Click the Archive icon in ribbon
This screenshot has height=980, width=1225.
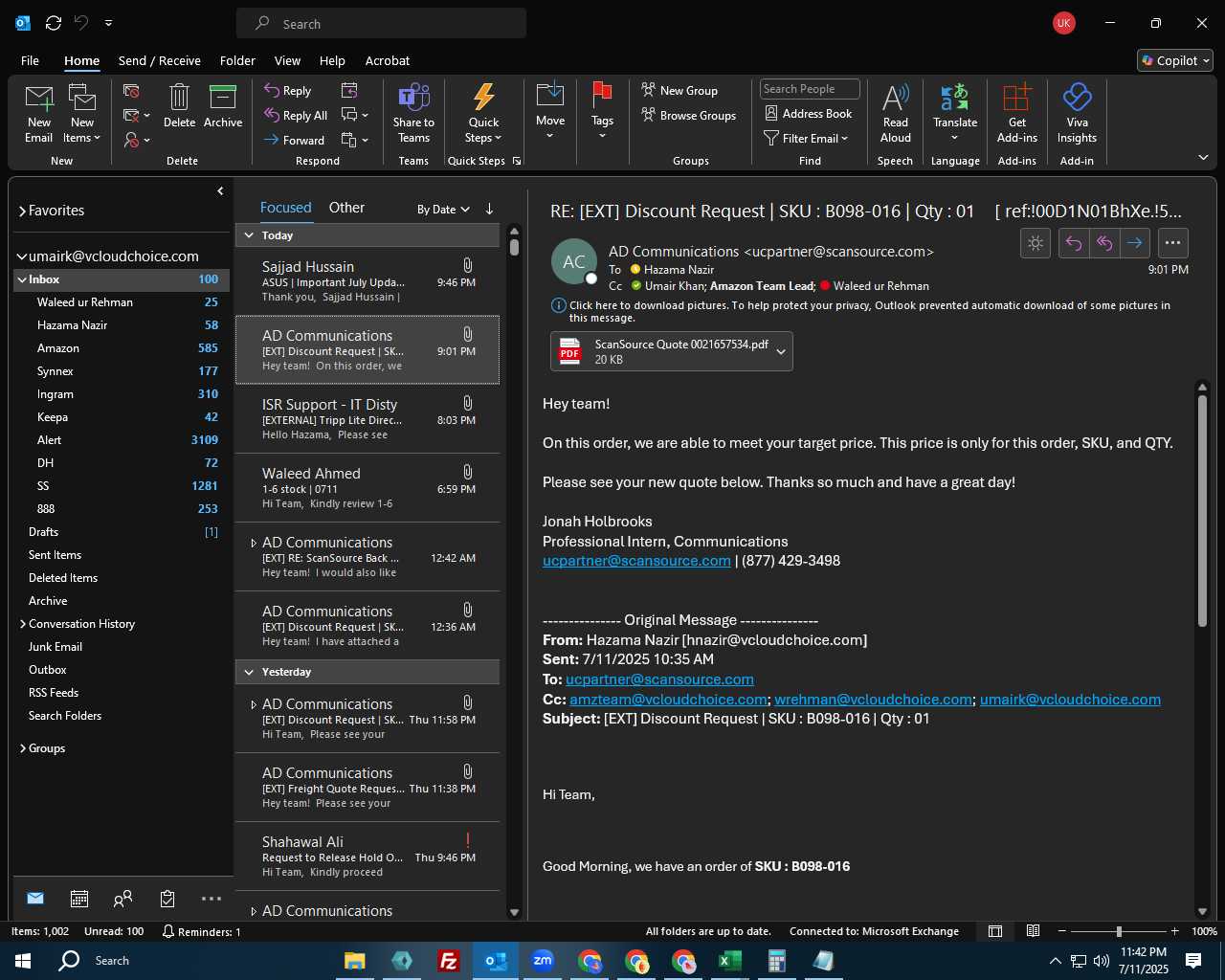point(223,98)
